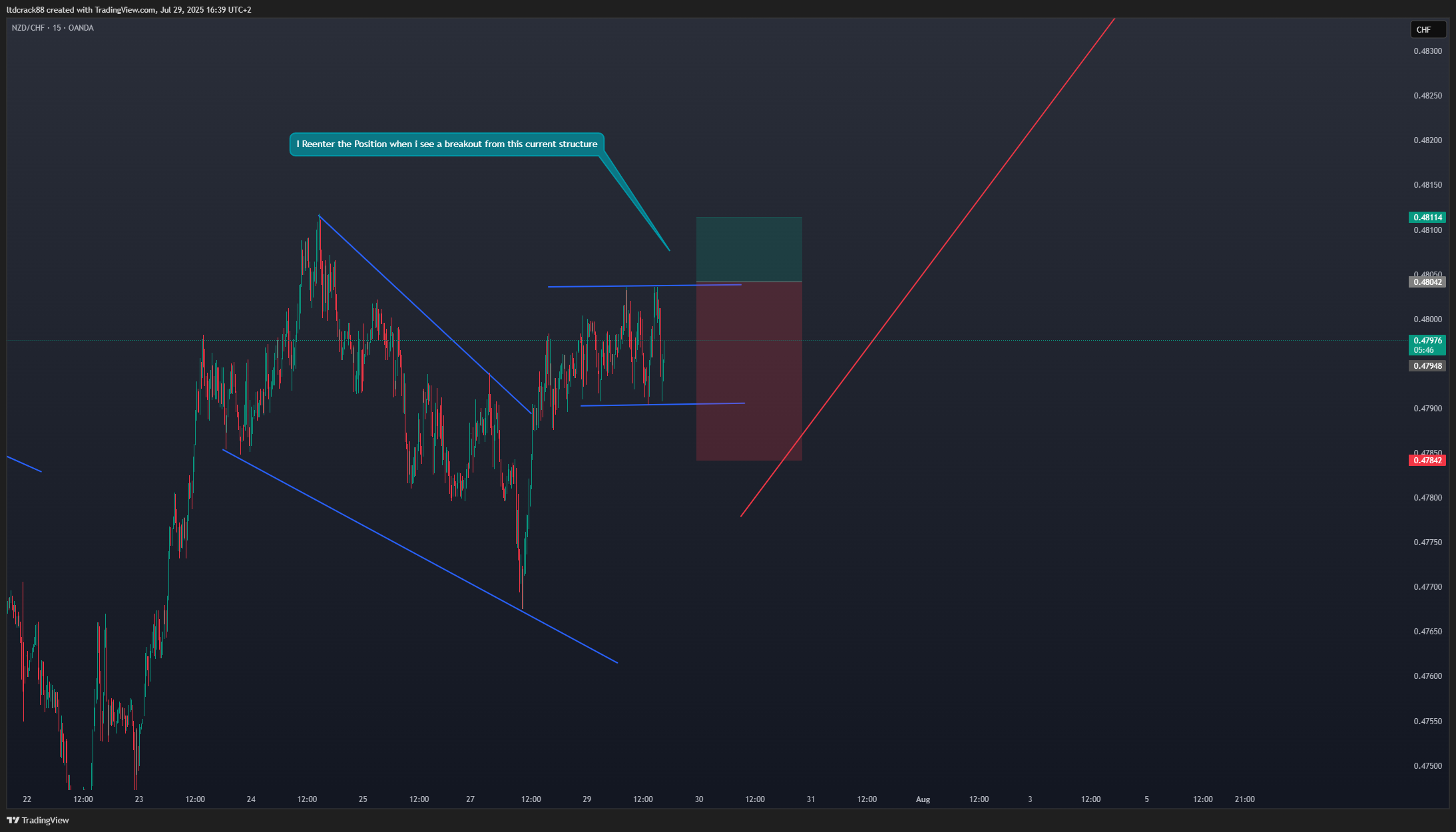Click the red 0.47842 stop price tag
Viewport: 1456px width, 832px height.
[x=1427, y=461]
